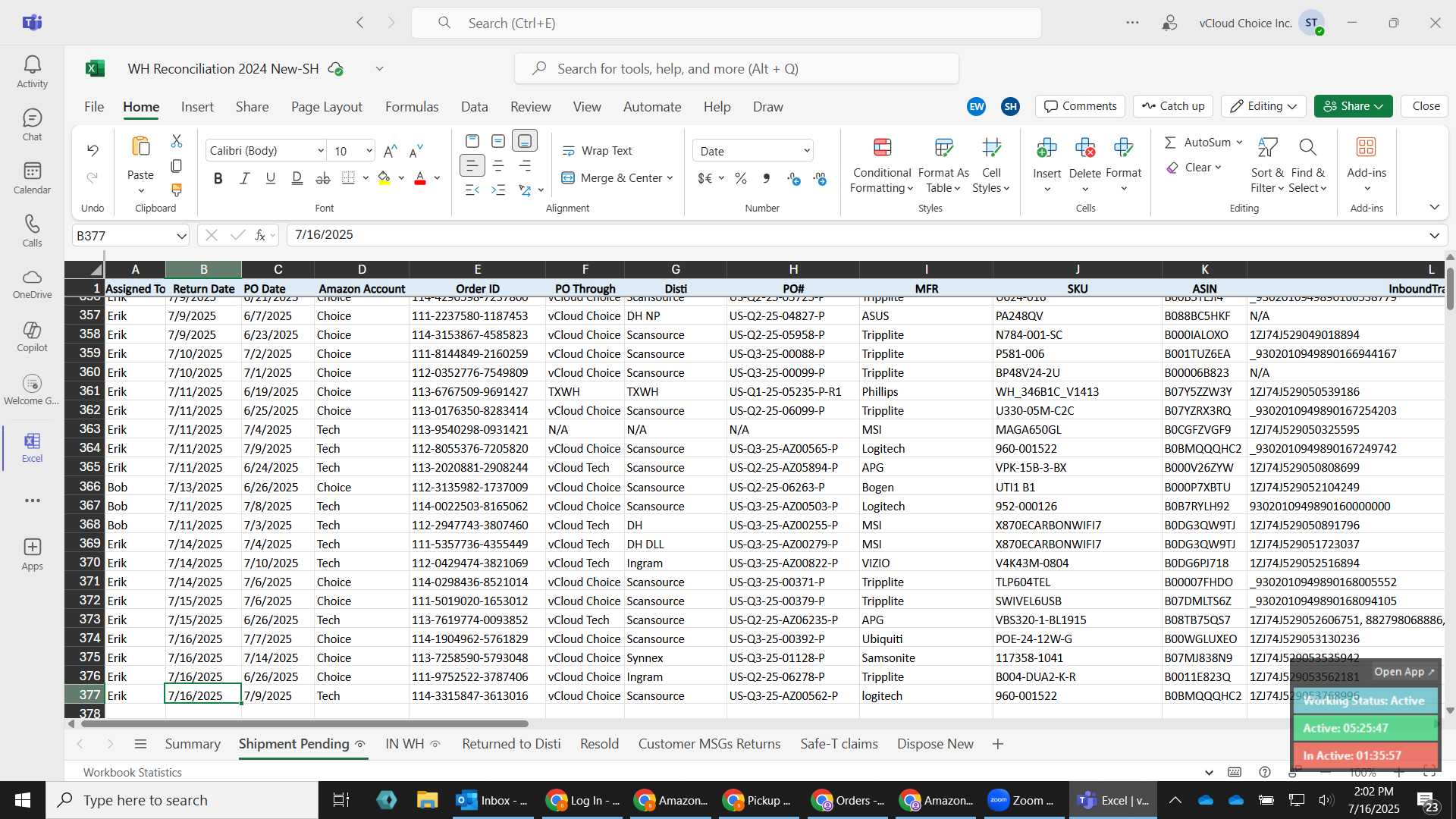Open Calendar from the Teams sidebar
The image size is (1456, 819).
pos(32,178)
